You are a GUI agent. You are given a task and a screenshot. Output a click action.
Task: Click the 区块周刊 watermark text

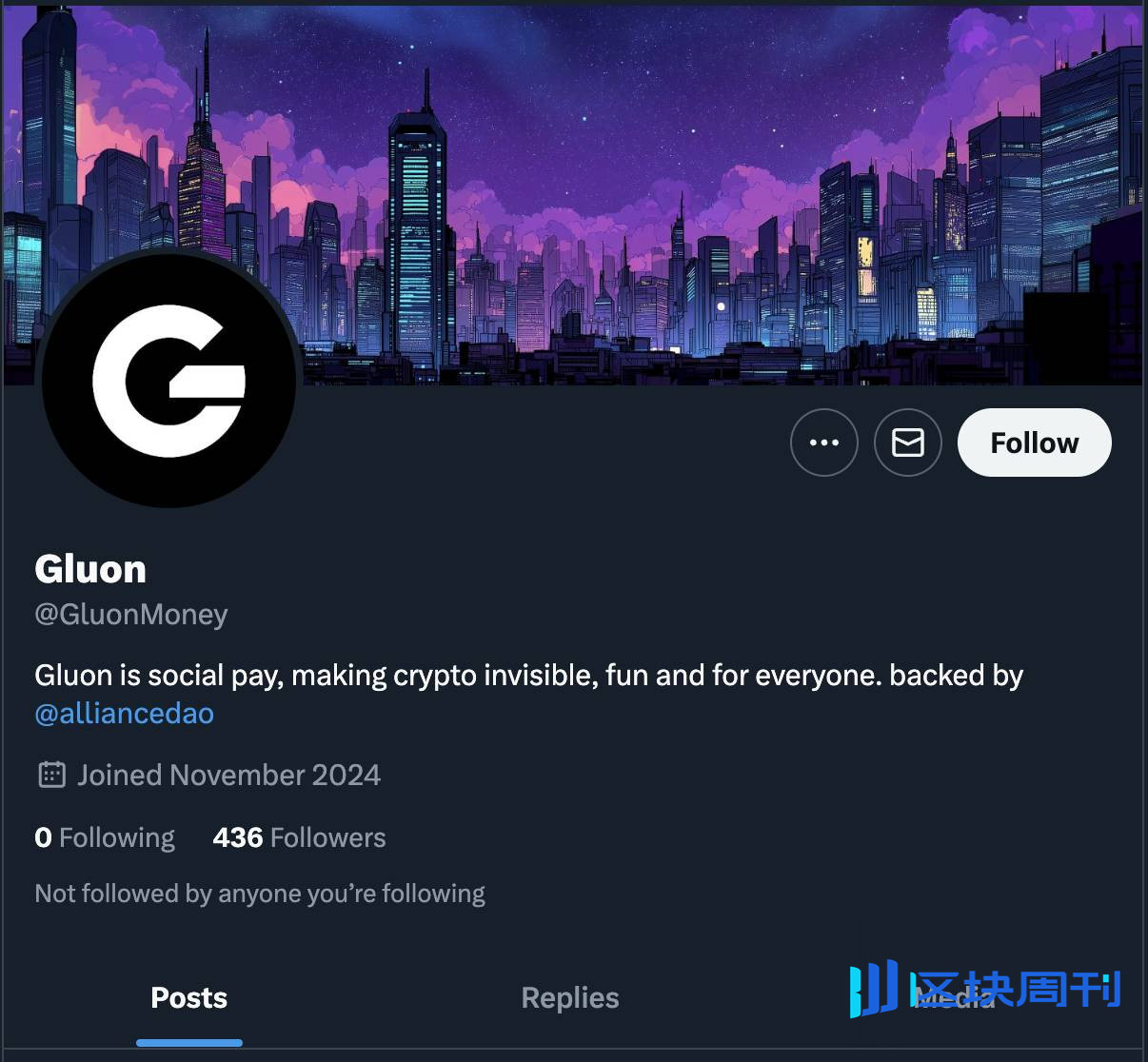[1017, 990]
